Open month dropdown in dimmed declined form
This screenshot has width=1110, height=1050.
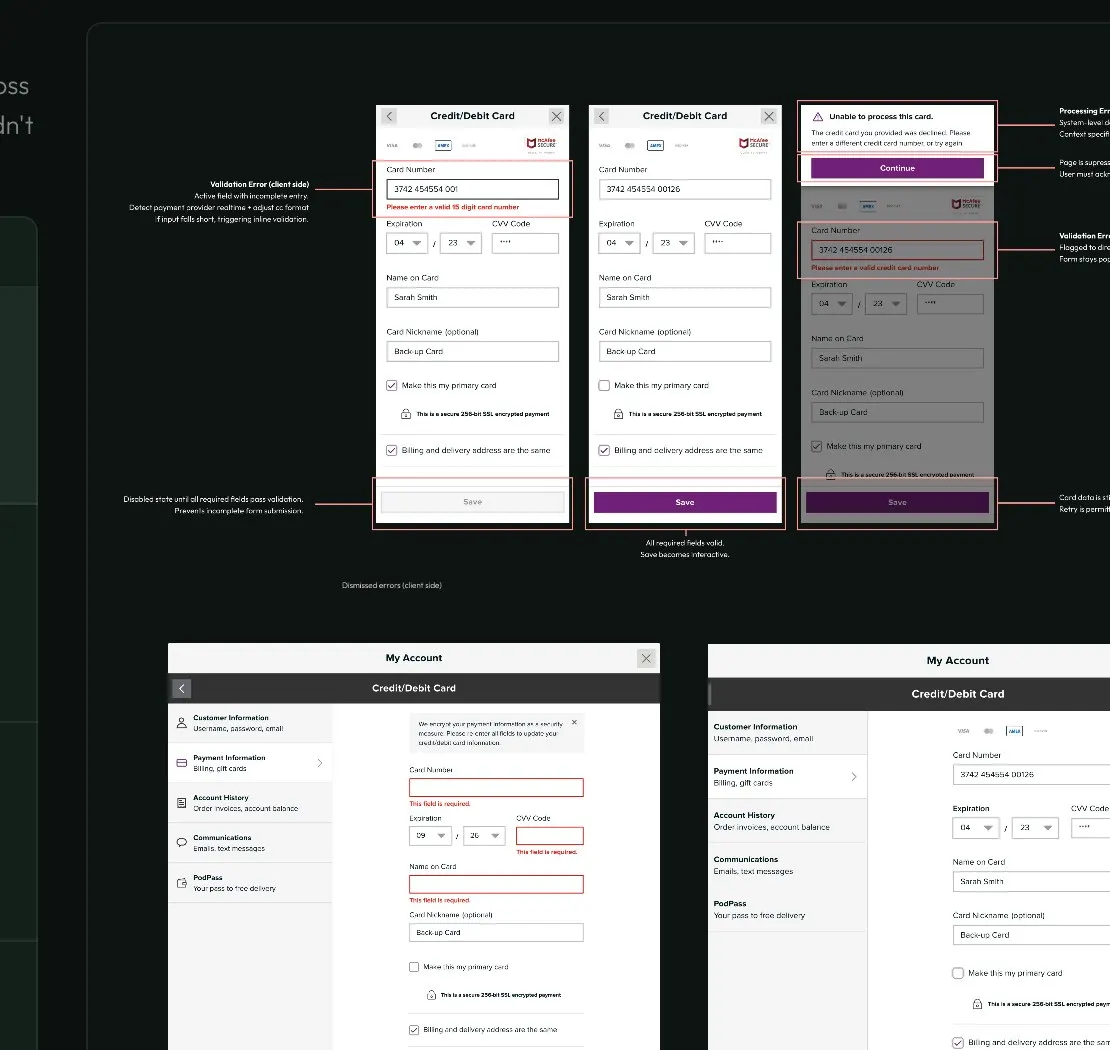coord(832,304)
